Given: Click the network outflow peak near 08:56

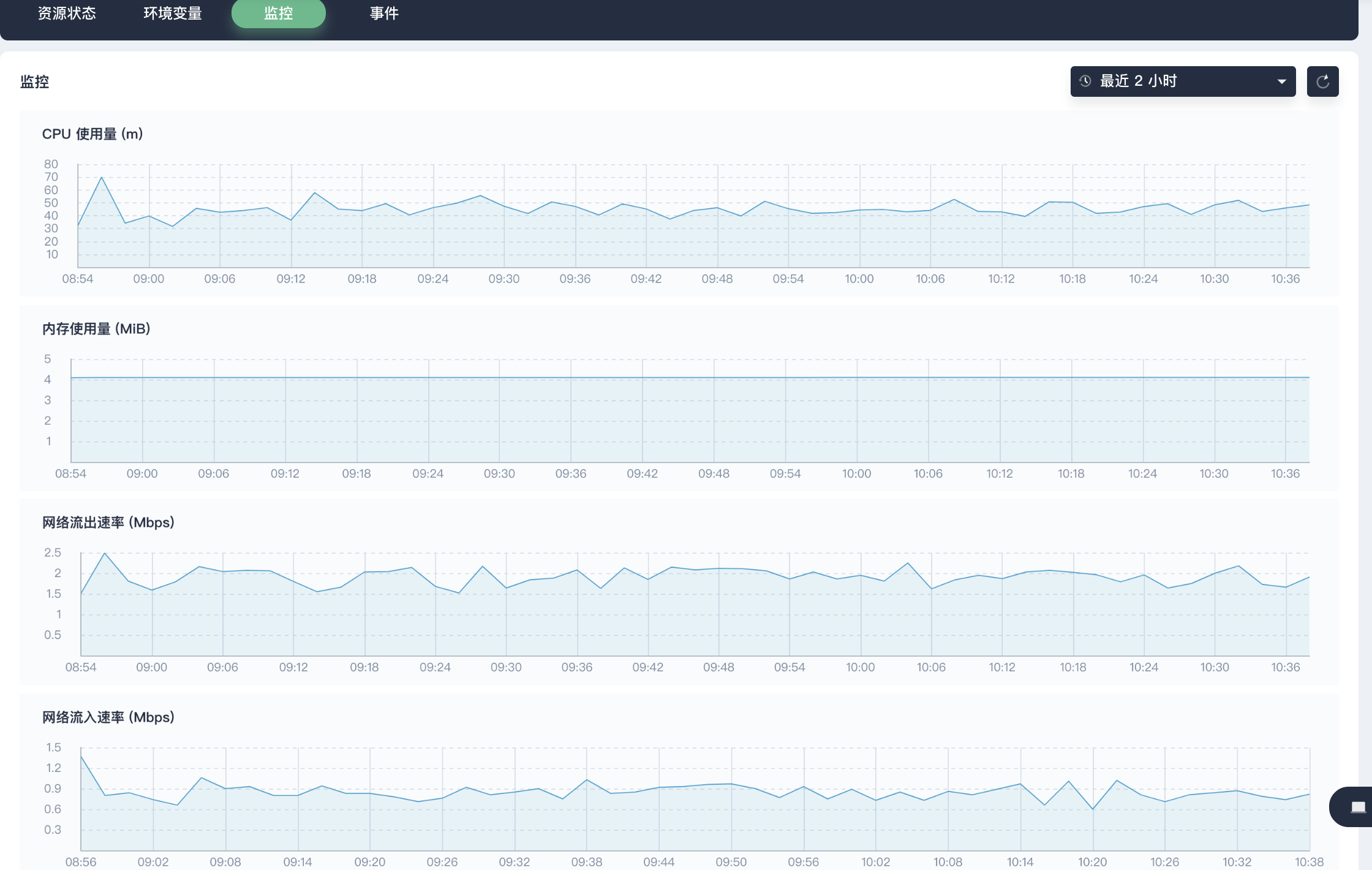Looking at the screenshot, I should pos(105,553).
